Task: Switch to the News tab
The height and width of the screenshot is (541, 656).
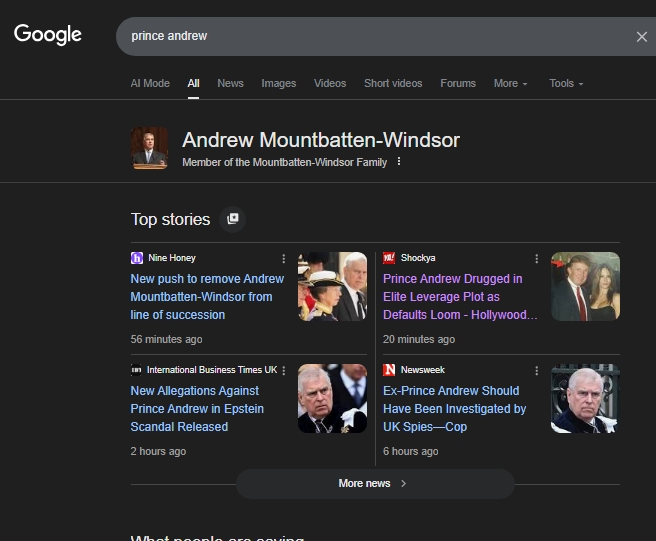Action: pyautogui.click(x=230, y=84)
